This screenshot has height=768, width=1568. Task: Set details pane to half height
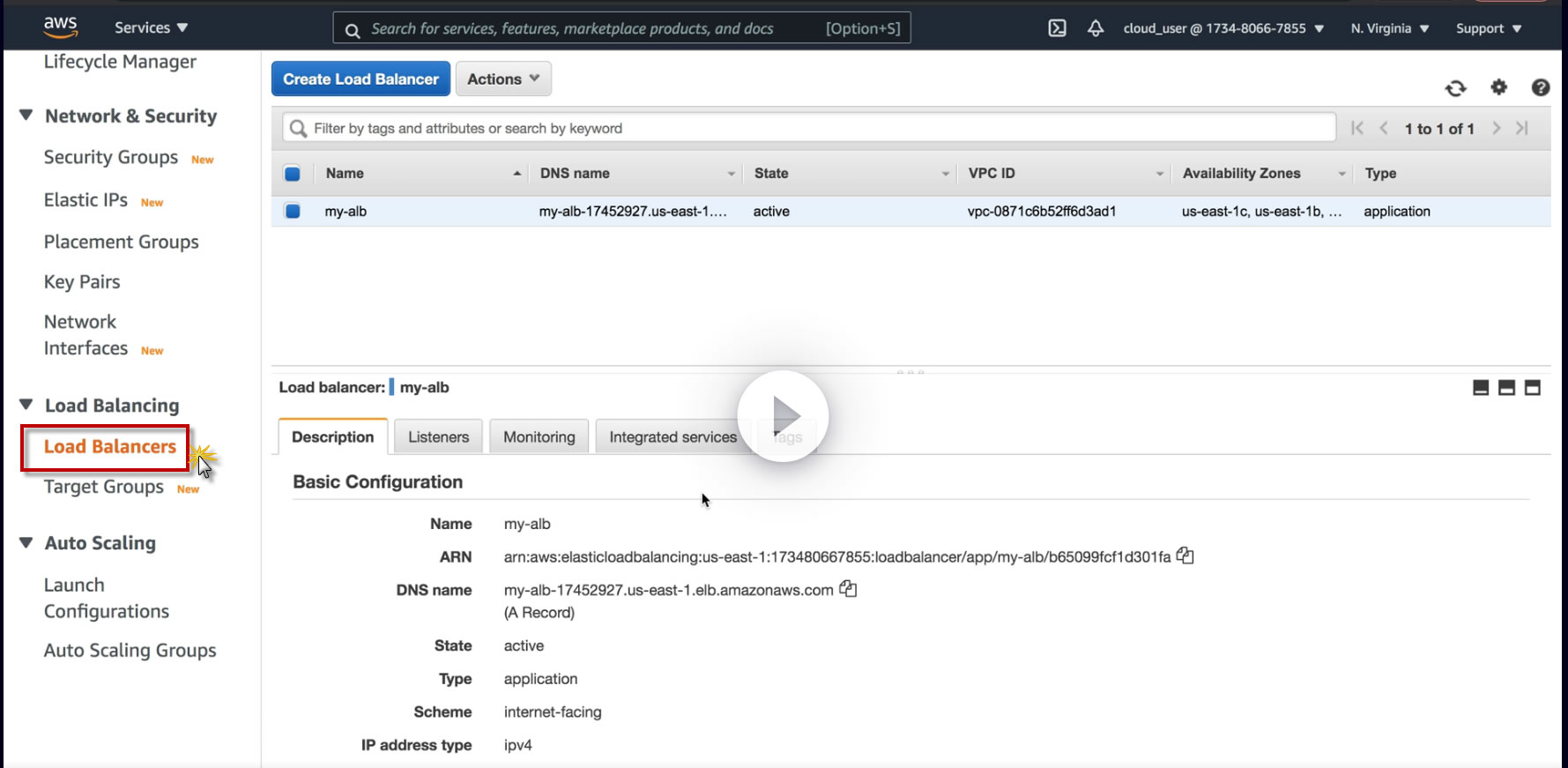pyautogui.click(x=1507, y=388)
